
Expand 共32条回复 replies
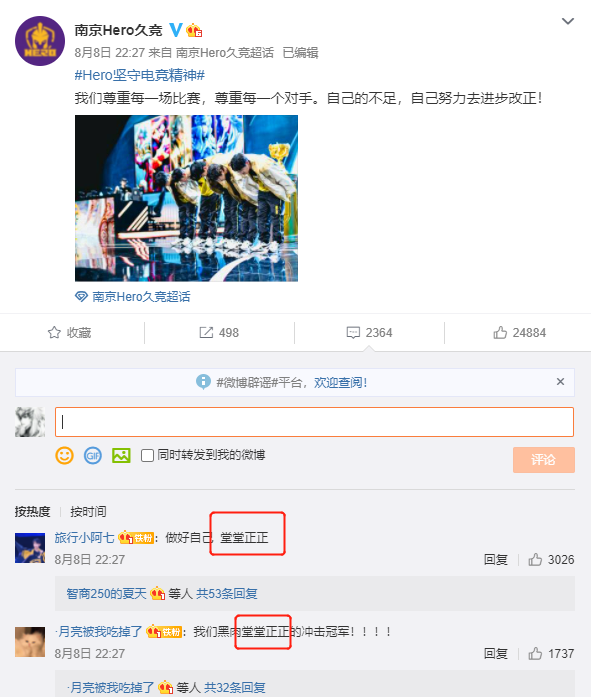click(234, 688)
